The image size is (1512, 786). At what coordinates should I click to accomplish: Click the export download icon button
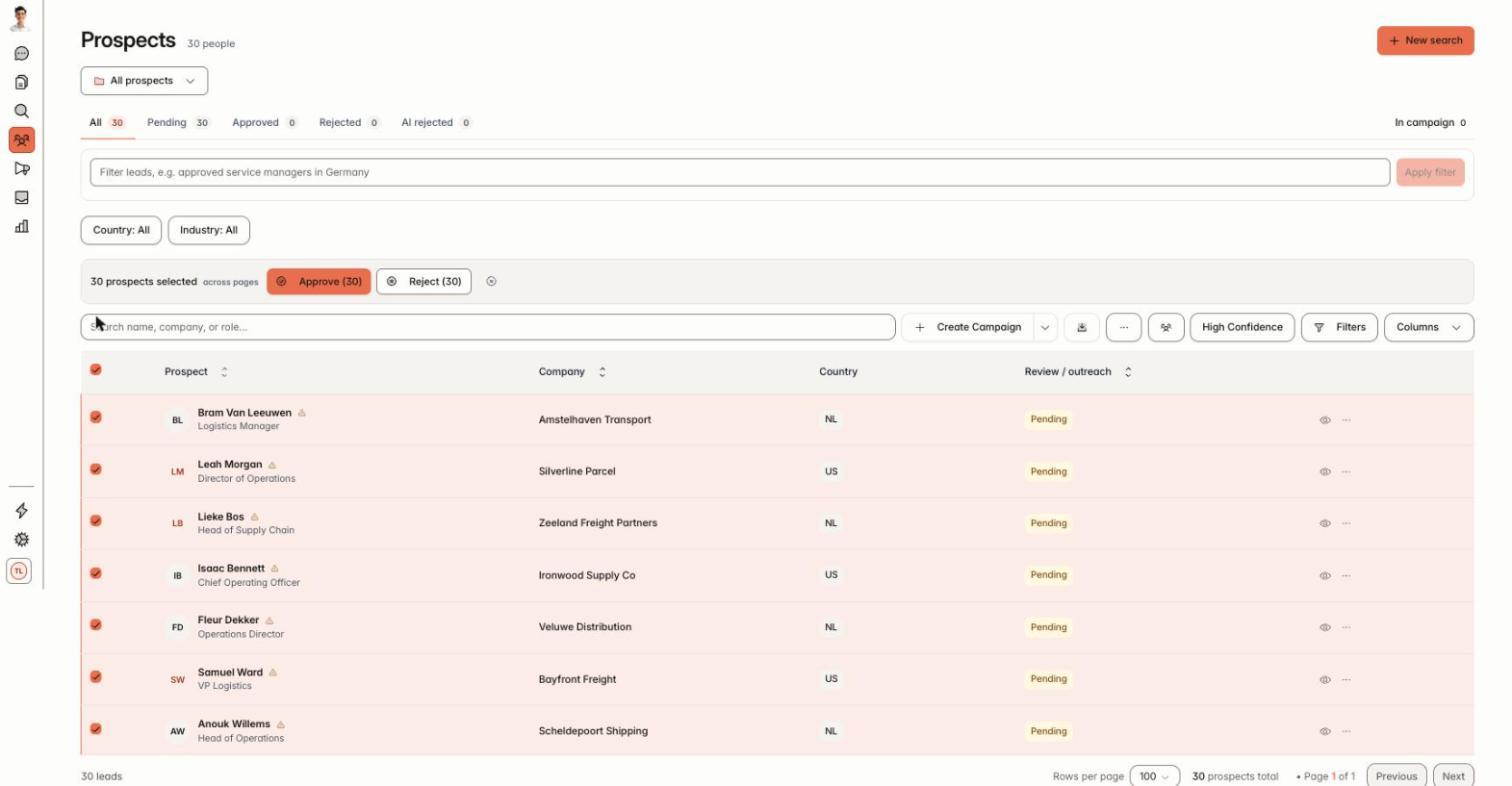coord(1082,327)
